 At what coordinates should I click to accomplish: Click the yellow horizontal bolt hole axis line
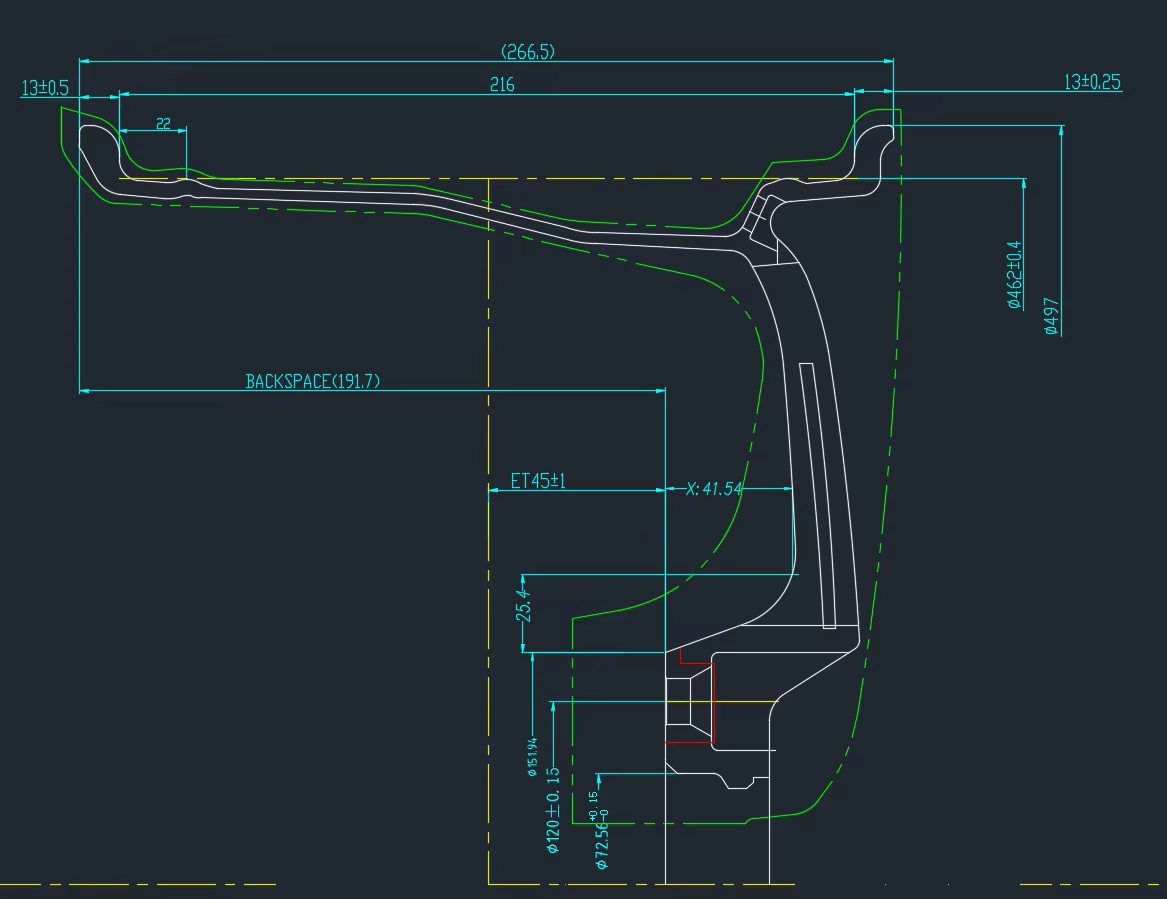(740, 701)
